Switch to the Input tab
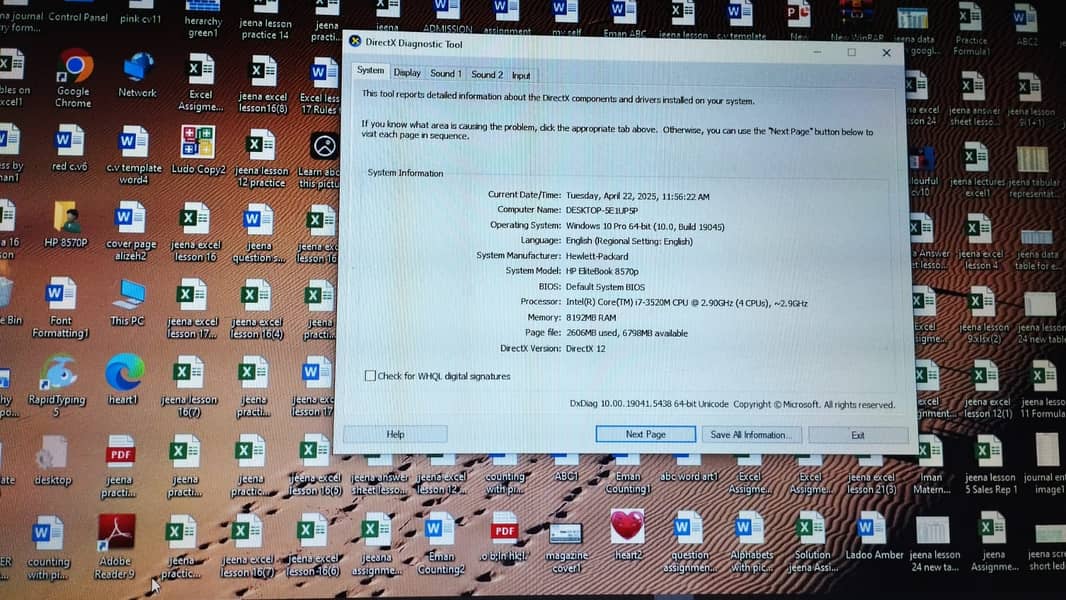Viewport: 1066px width, 600px height. click(x=521, y=75)
